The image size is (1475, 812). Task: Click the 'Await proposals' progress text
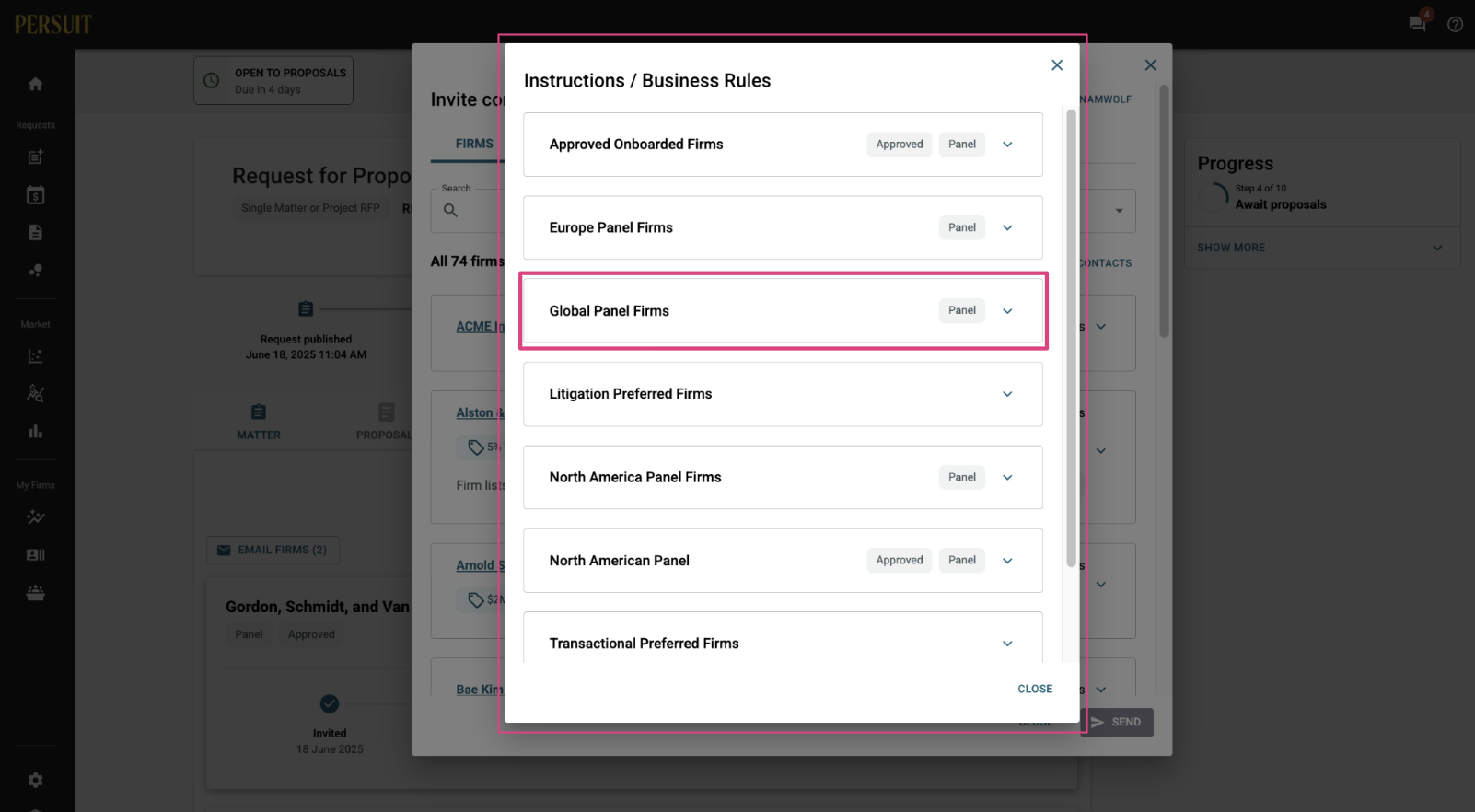coord(1281,204)
